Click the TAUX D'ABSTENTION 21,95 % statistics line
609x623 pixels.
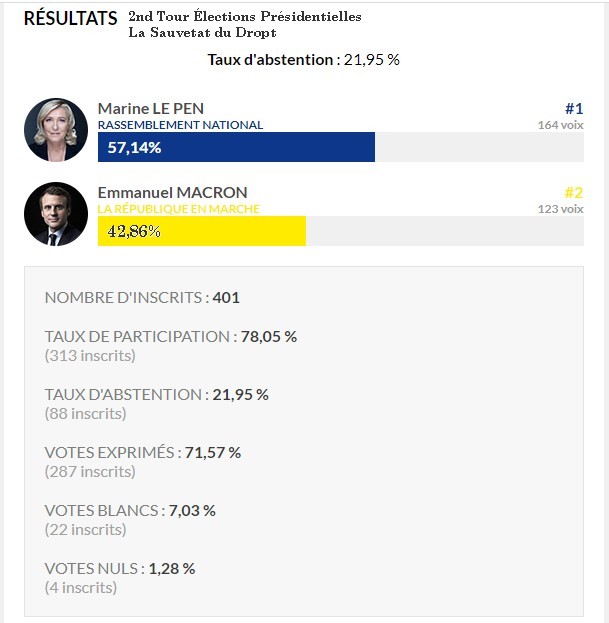[x=157, y=394]
